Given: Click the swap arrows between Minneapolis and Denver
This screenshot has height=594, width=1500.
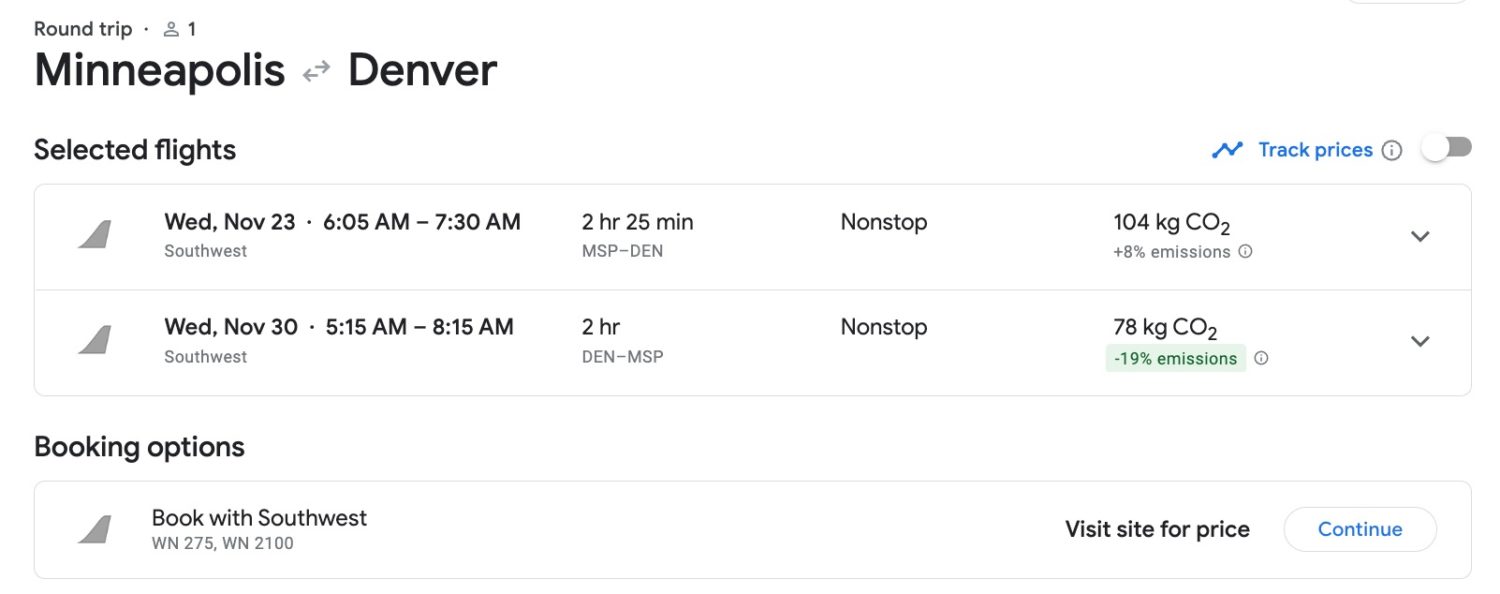Looking at the screenshot, I should click(316, 70).
